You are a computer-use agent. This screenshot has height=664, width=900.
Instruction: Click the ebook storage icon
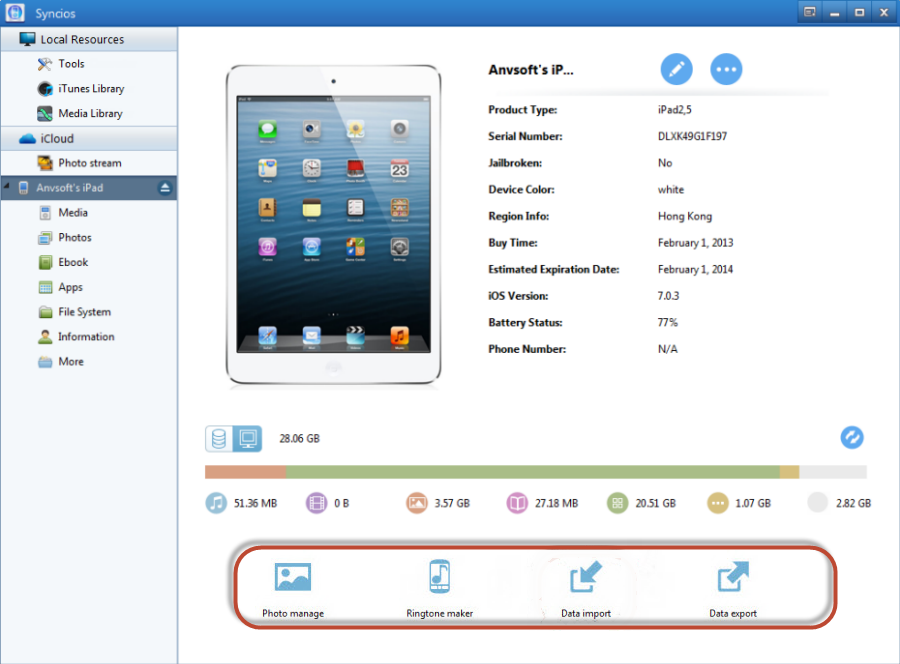[517, 503]
